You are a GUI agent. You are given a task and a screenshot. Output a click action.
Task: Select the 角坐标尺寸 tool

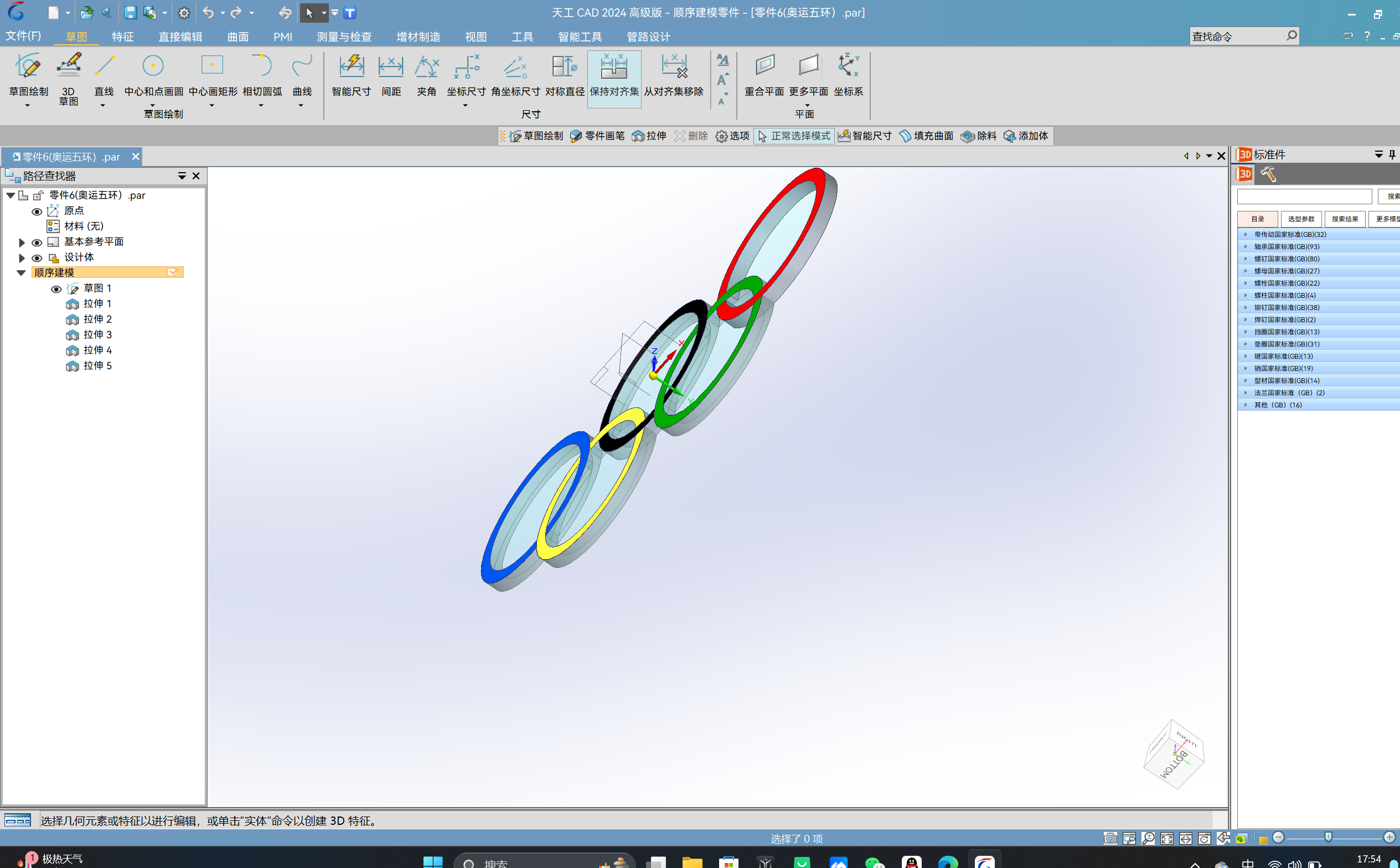tap(515, 75)
